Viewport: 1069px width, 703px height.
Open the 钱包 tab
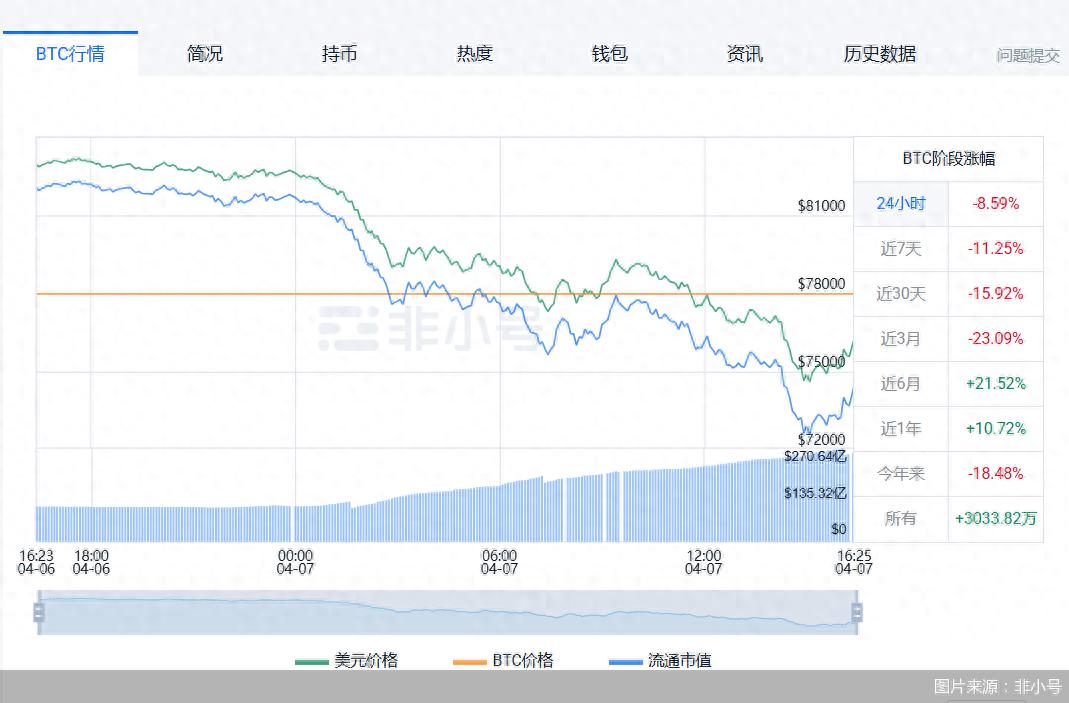[608, 55]
